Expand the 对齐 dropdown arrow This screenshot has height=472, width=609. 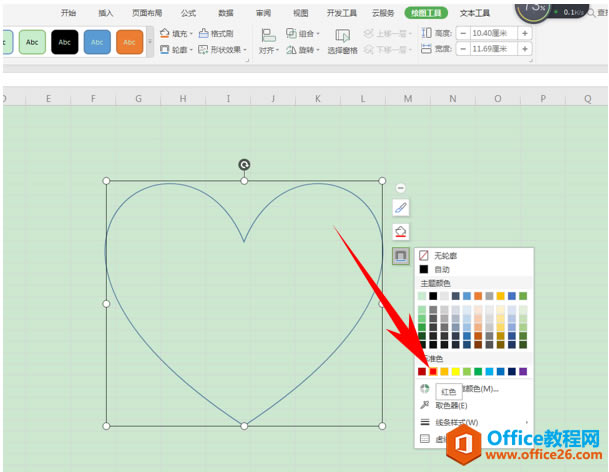pyautogui.click(x=277, y=50)
